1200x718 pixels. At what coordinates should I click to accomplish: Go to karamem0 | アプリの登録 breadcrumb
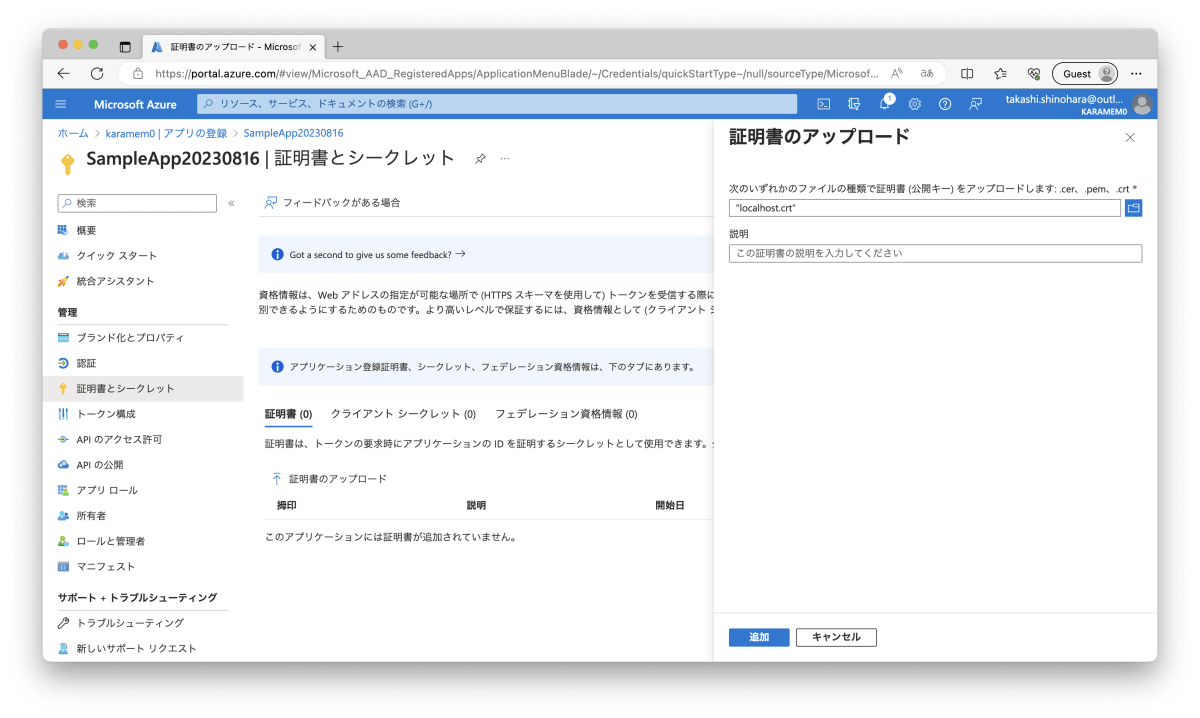[x=166, y=133]
